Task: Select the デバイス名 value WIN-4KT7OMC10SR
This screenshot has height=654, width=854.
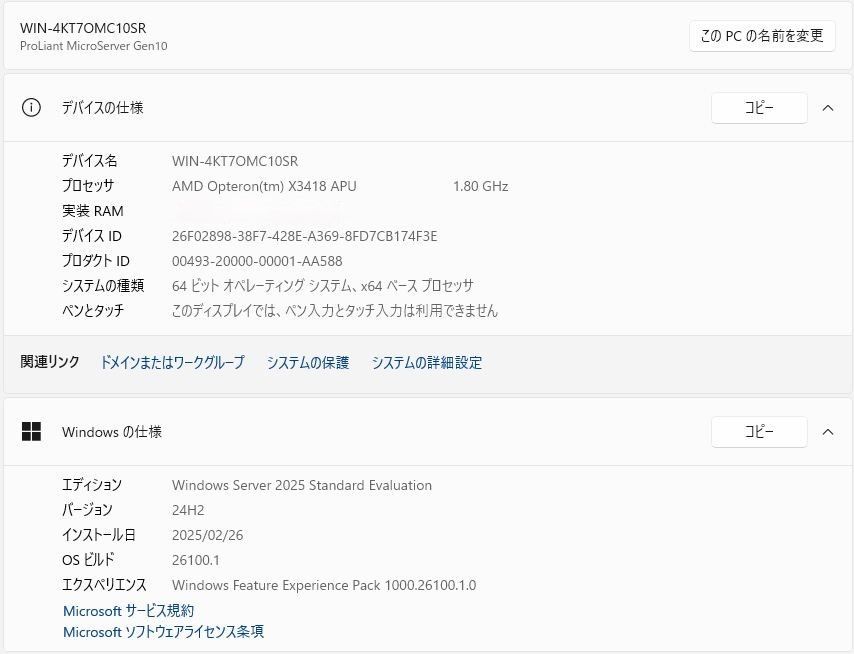Action: pos(235,161)
